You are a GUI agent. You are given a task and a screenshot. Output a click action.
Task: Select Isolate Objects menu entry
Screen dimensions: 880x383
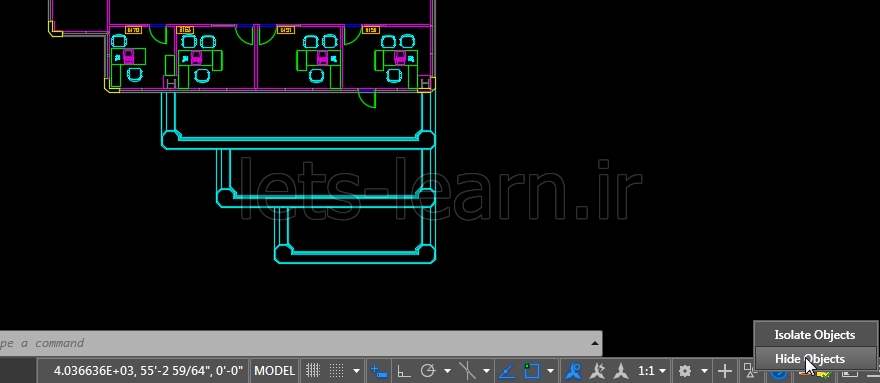point(814,335)
